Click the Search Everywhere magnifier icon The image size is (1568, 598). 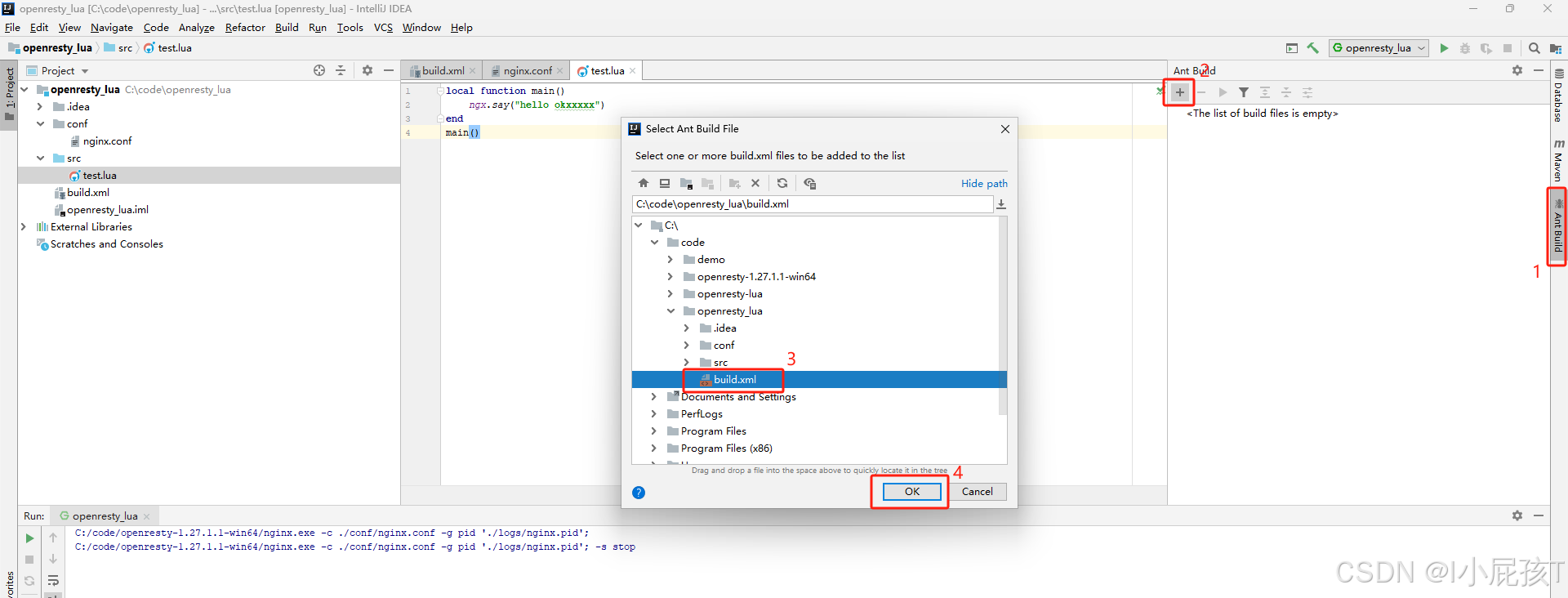(1535, 48)
